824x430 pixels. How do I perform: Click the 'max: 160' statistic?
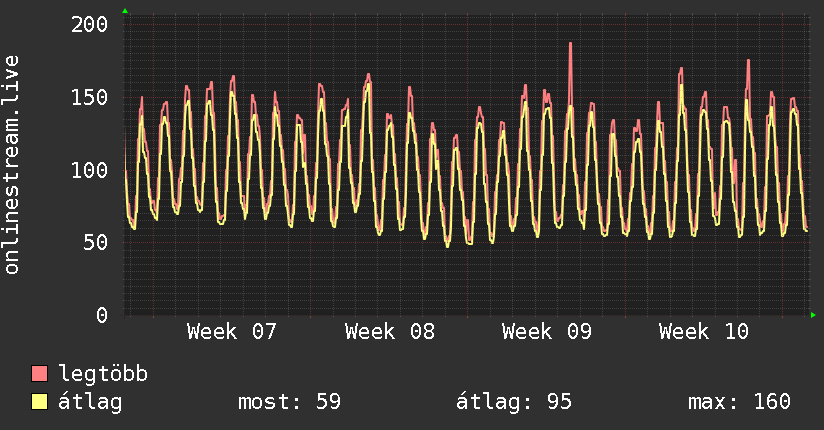pyautogui.click(x=739, y=402)
